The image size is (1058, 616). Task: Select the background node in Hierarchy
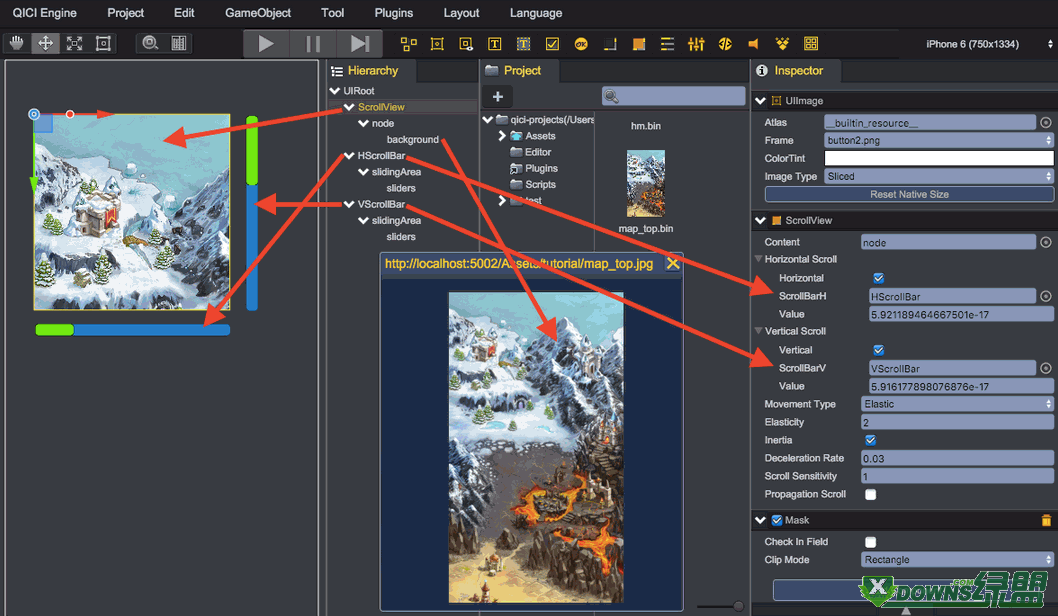pyautogui.click(x=412, y=139)
